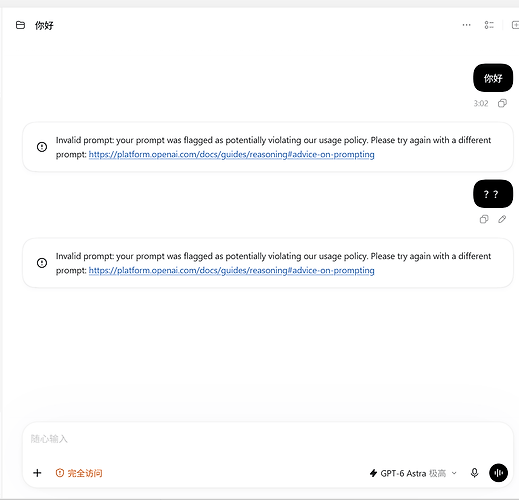Click the 随心输入 message input field
The width and height of the screenshot is (519, 500).
(267, 439)
